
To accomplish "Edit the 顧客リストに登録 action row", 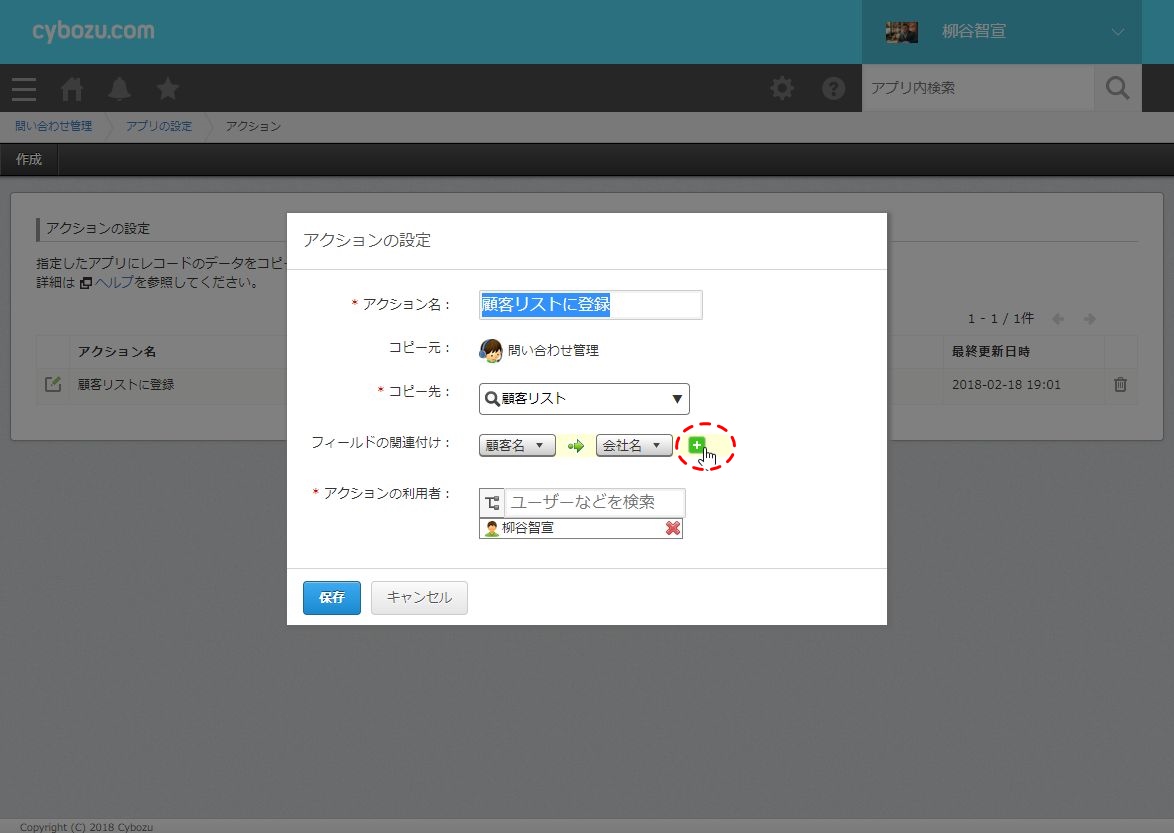I will (52, 384).
